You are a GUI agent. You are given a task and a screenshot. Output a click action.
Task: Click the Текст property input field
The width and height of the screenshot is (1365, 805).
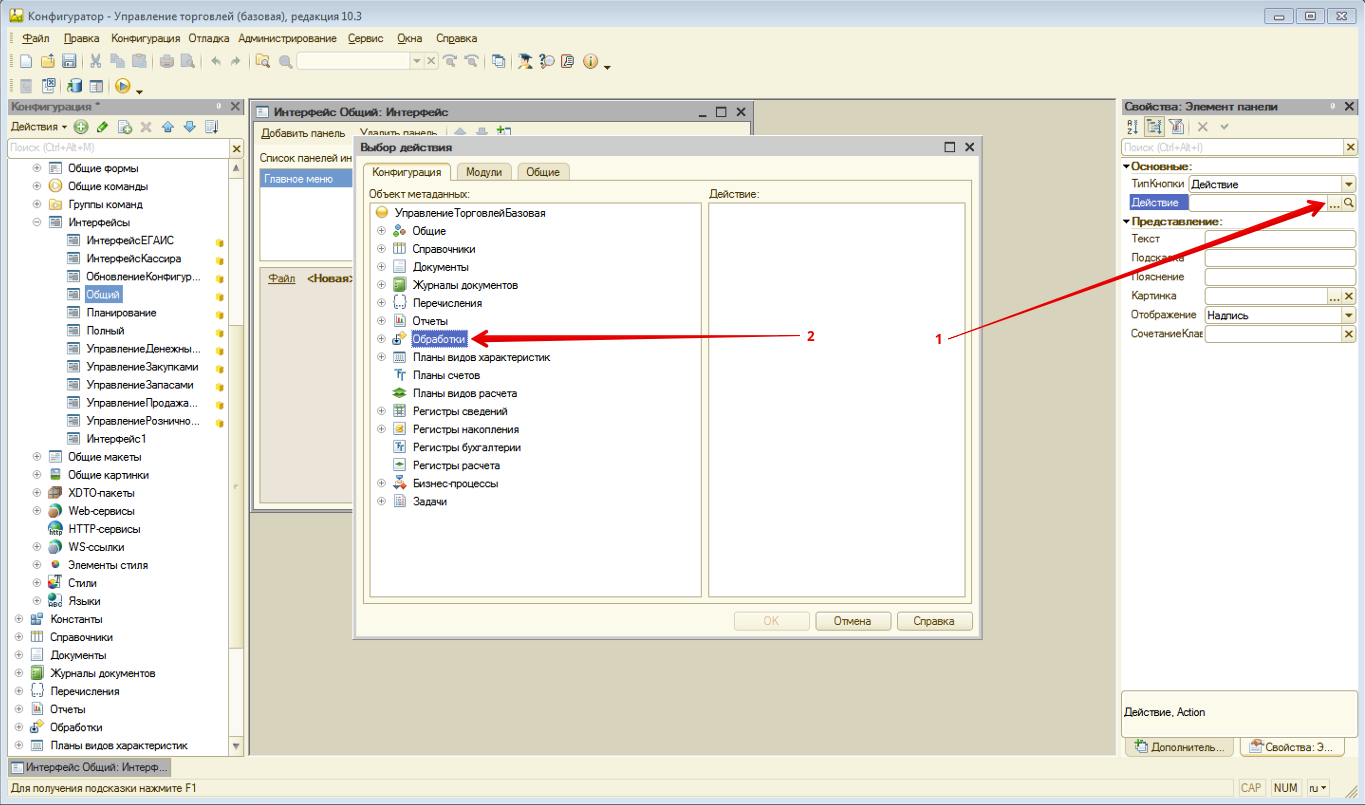[x=1279, y=239]
